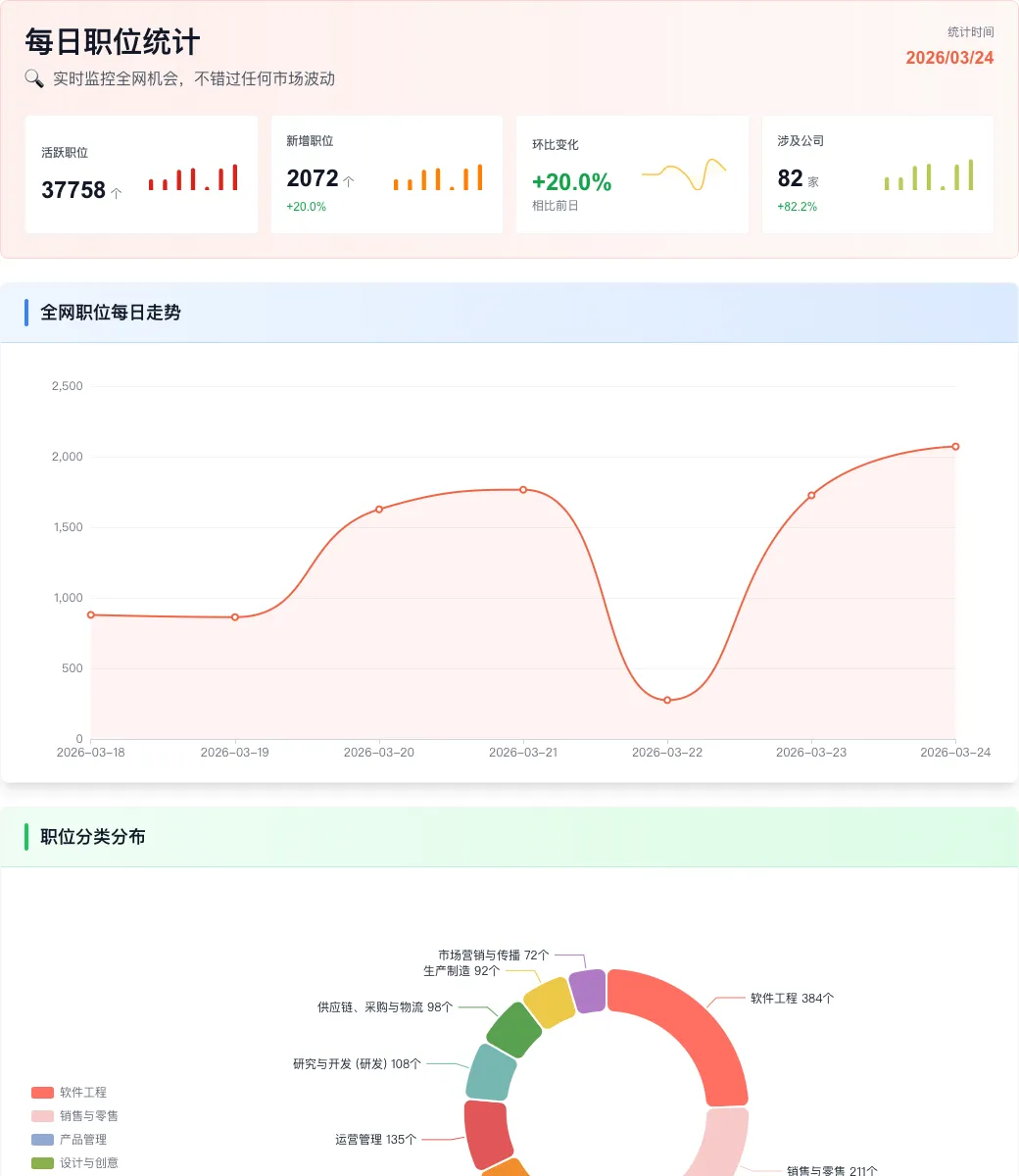Click the 活跃职位 card title

click(x=65, y=153)
